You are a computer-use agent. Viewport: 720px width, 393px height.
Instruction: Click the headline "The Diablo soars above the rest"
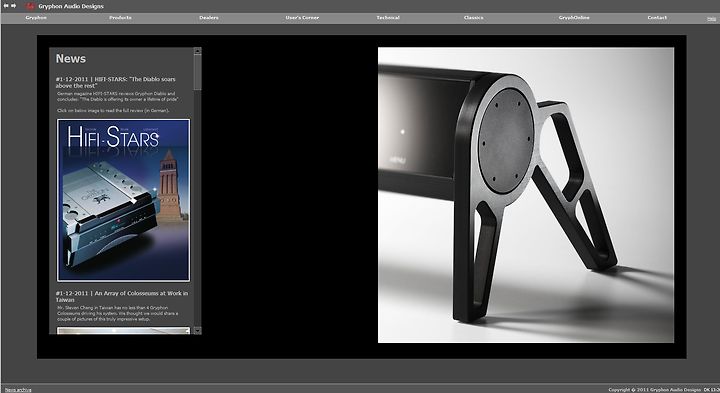click(x=115, y=82)
